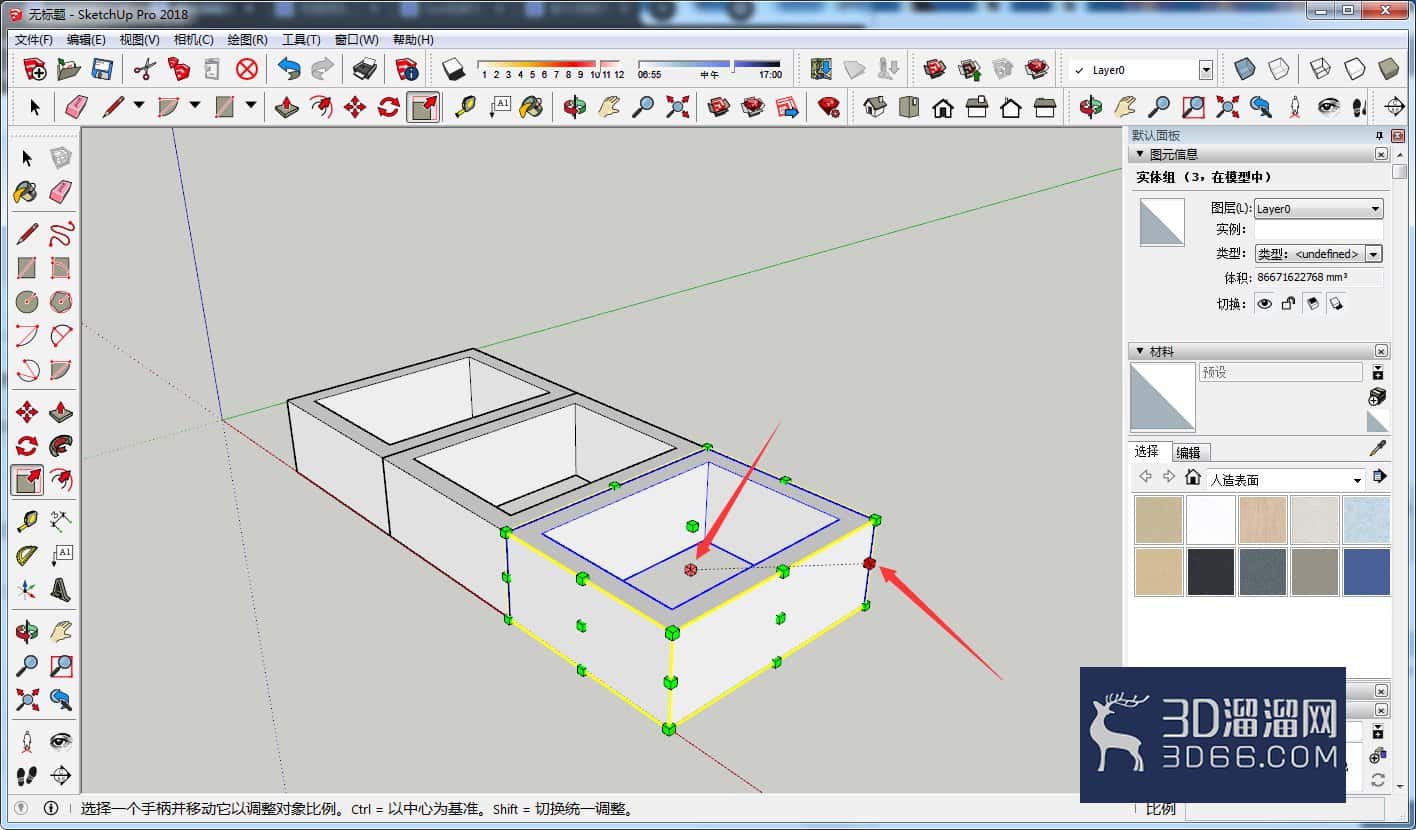
Task: Pick the eyedropper Sample Paint icon in the materials panel
Action: [1378, 449]
